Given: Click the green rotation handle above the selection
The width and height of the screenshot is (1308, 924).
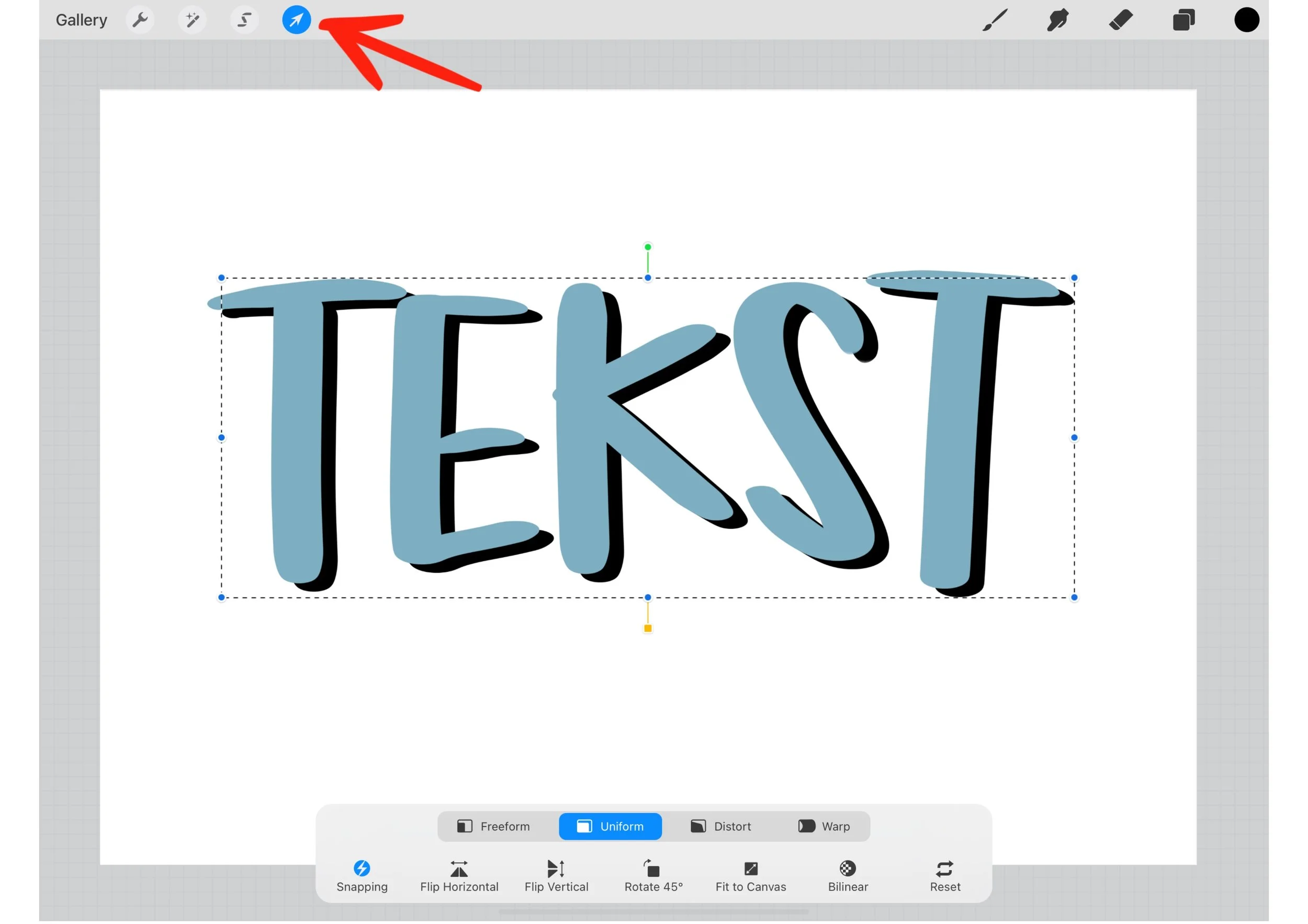Looking at the screenshot, I should point(648,247).
